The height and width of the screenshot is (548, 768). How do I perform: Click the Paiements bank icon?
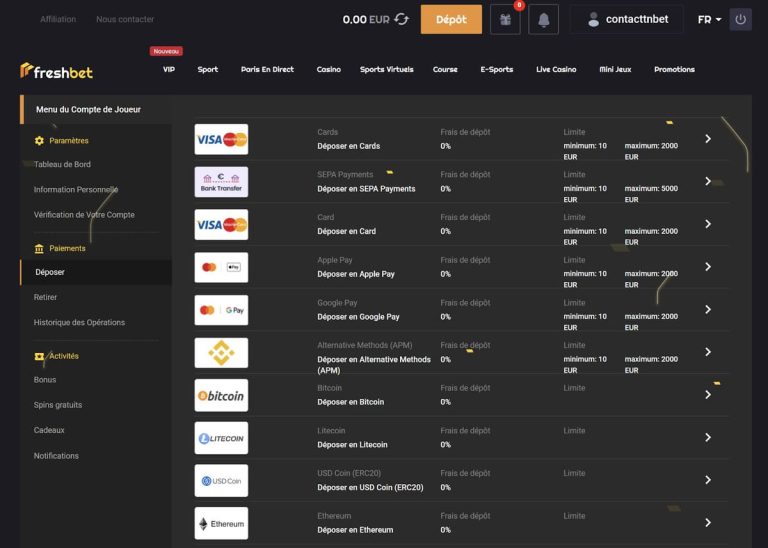(x=39, y=248)
